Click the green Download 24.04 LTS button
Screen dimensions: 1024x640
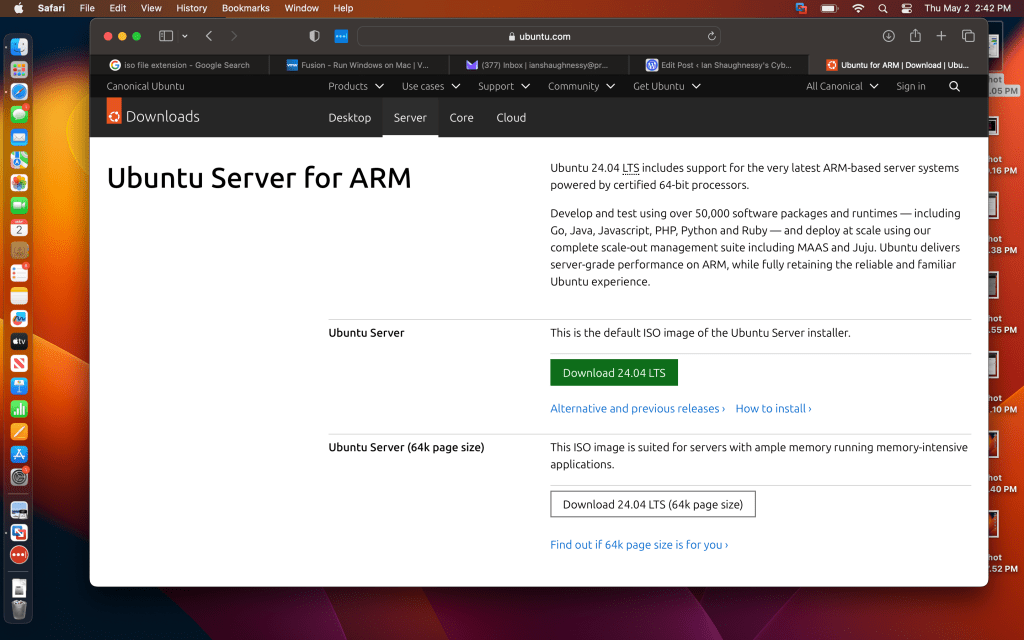(x=614, y=373)
